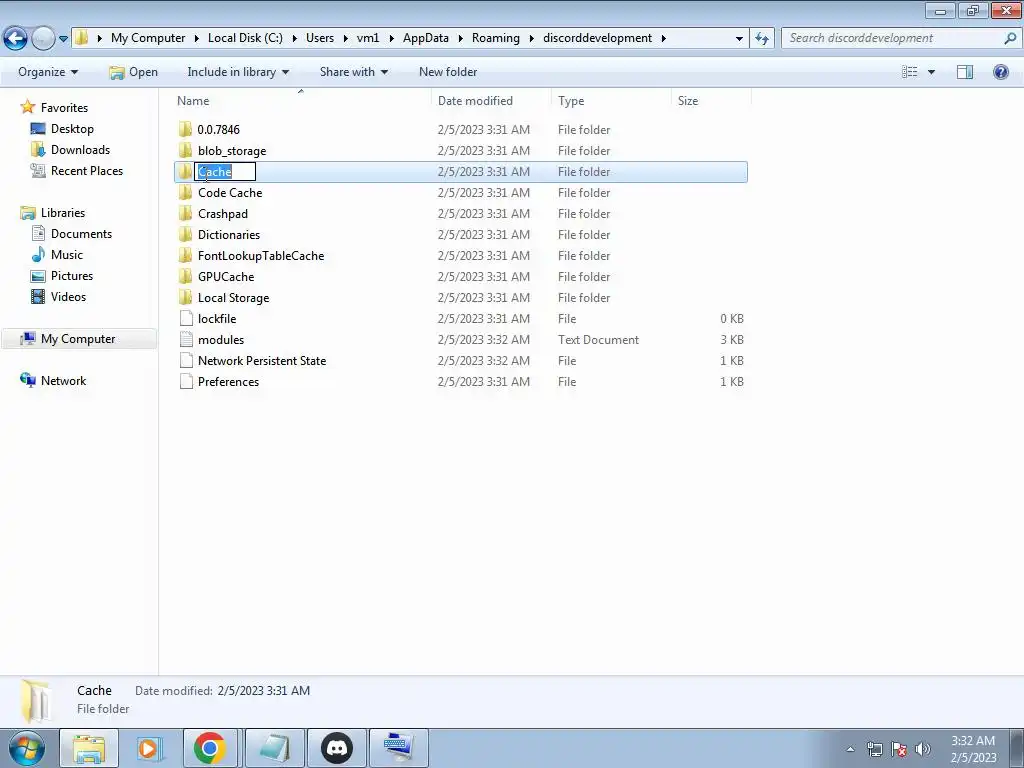Open Favorites in the navigation pane
The image size is (1024, 768).
pos(64,108)
